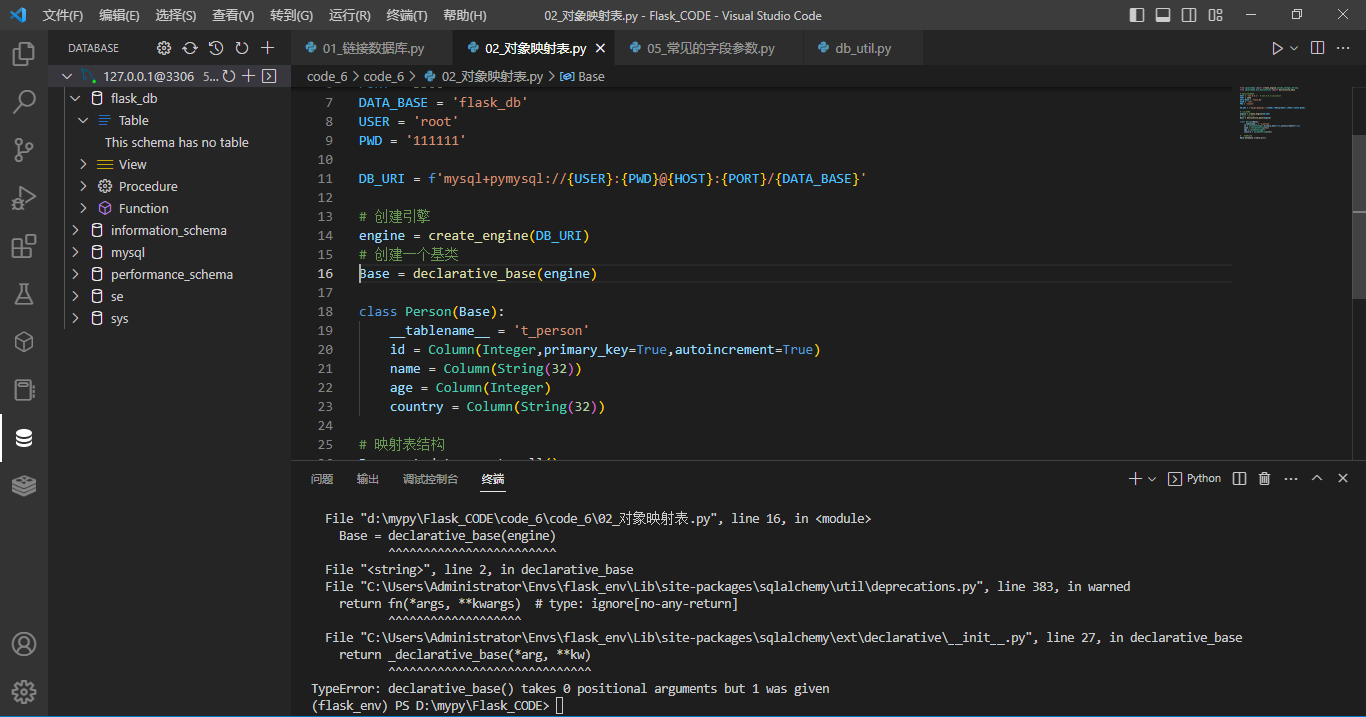1366x717 pixels.
Task: Open the 终端(T) menu
Action: [x=406, y=15]
